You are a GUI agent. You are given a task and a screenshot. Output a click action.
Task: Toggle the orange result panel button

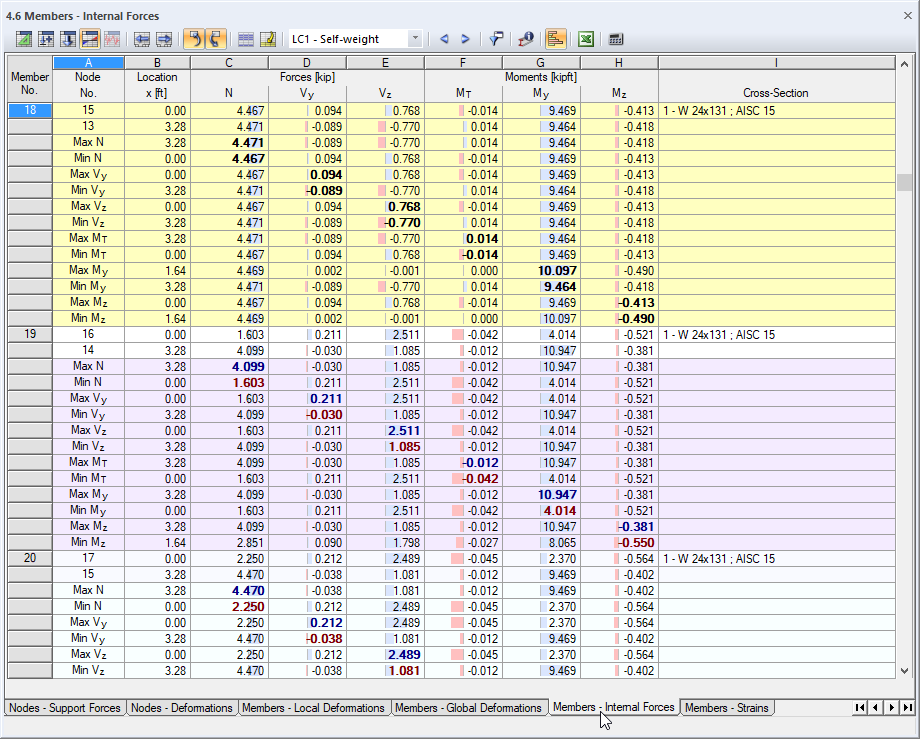pos(556,39)
